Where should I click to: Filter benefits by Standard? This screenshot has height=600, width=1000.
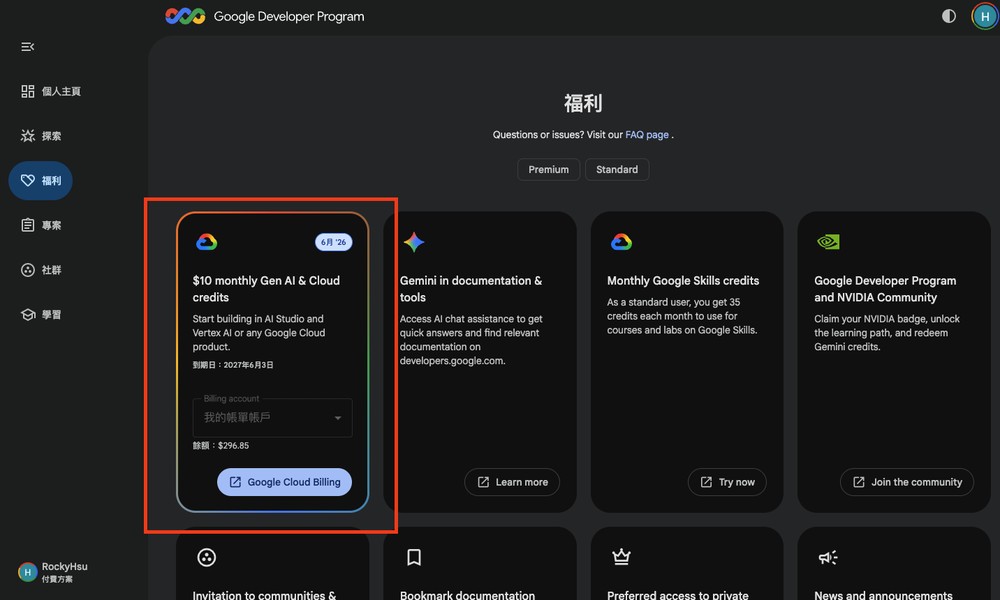pos(617,170)
